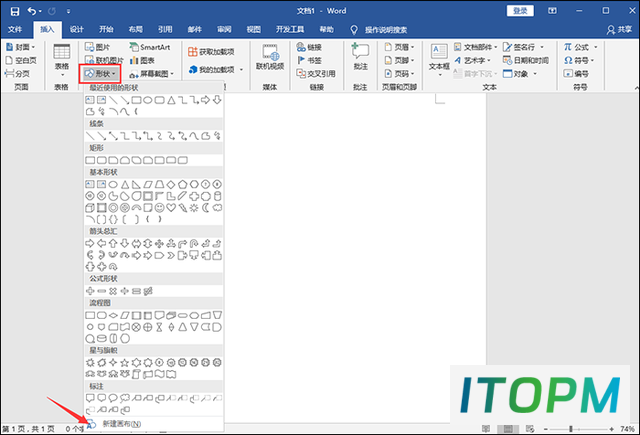
Task: Adjust the zoom slider handle
Action: 571,429
